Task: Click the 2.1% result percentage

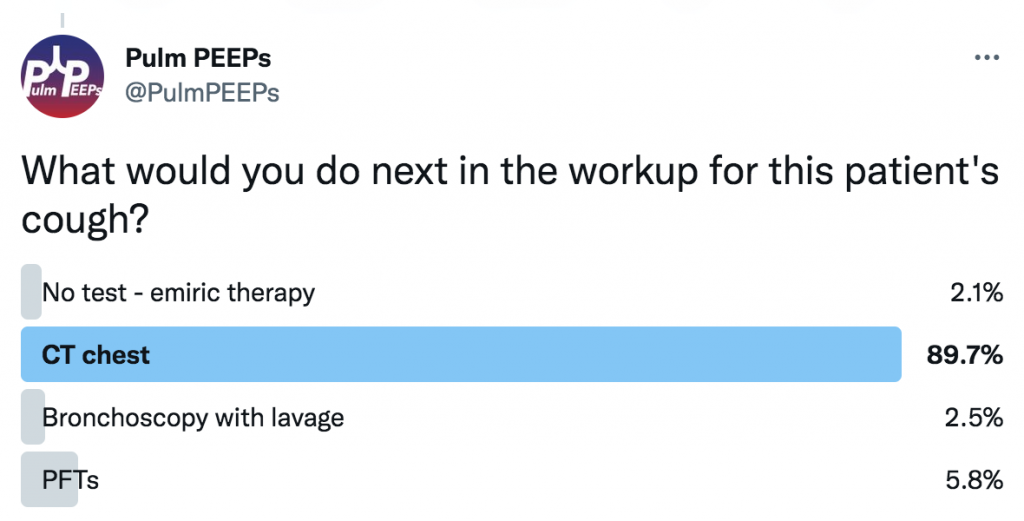Action: [976, 292]
